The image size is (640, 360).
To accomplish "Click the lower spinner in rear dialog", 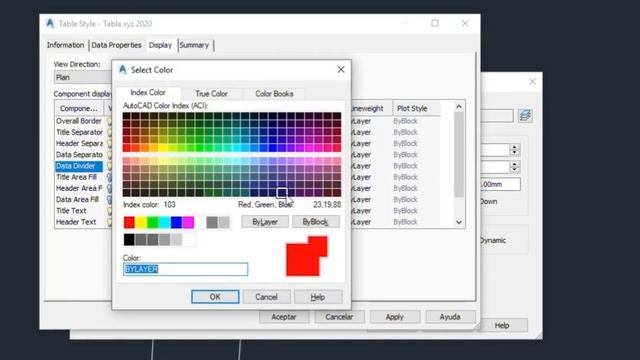I will point(514,166).
